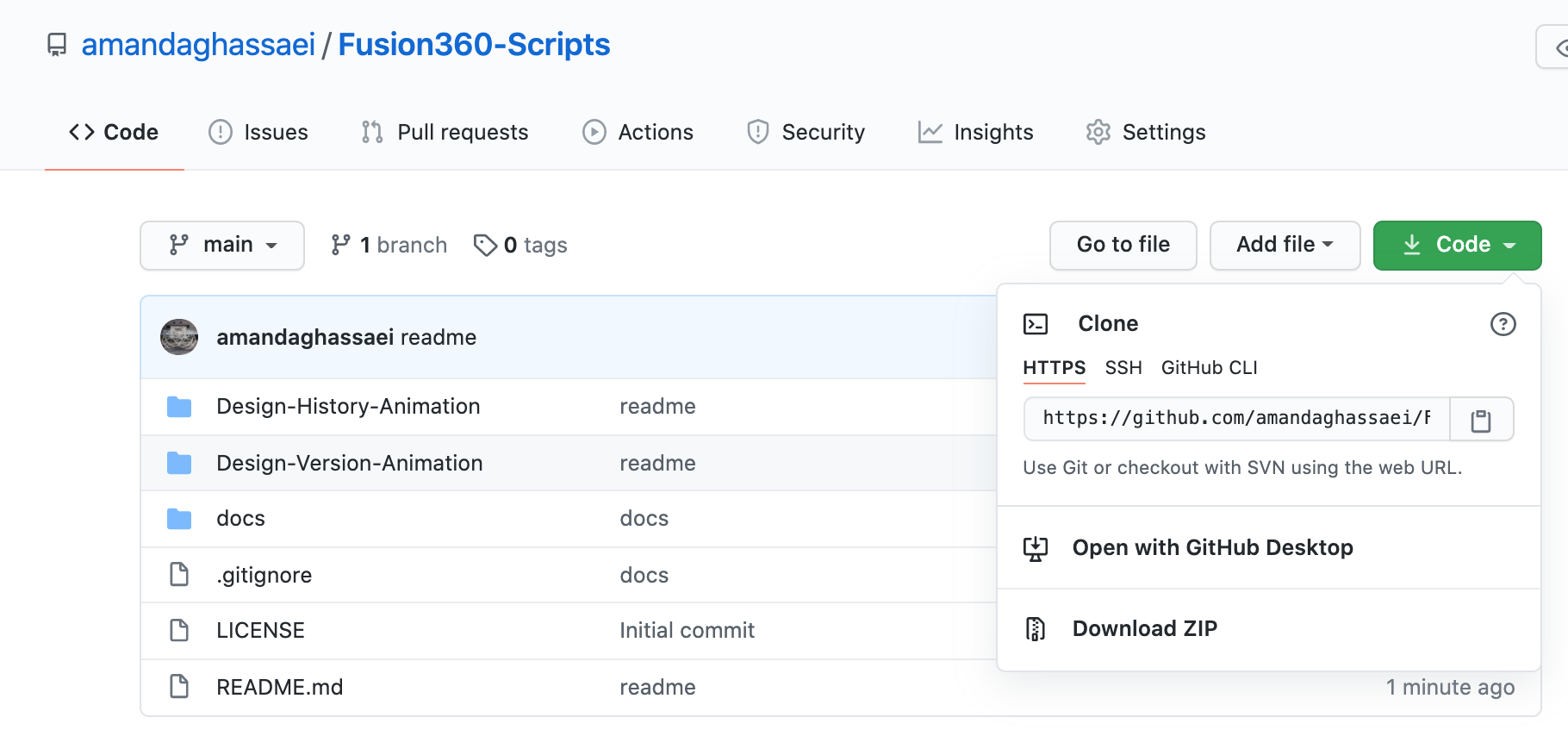The image size is (1568, 736).
Task: Open the Design-Version-Animation folder
Action: point(349,463)
